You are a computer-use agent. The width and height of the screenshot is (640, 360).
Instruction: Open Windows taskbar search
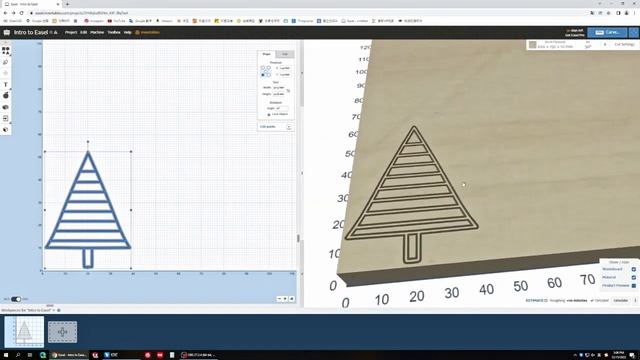[x=18, y=355]
